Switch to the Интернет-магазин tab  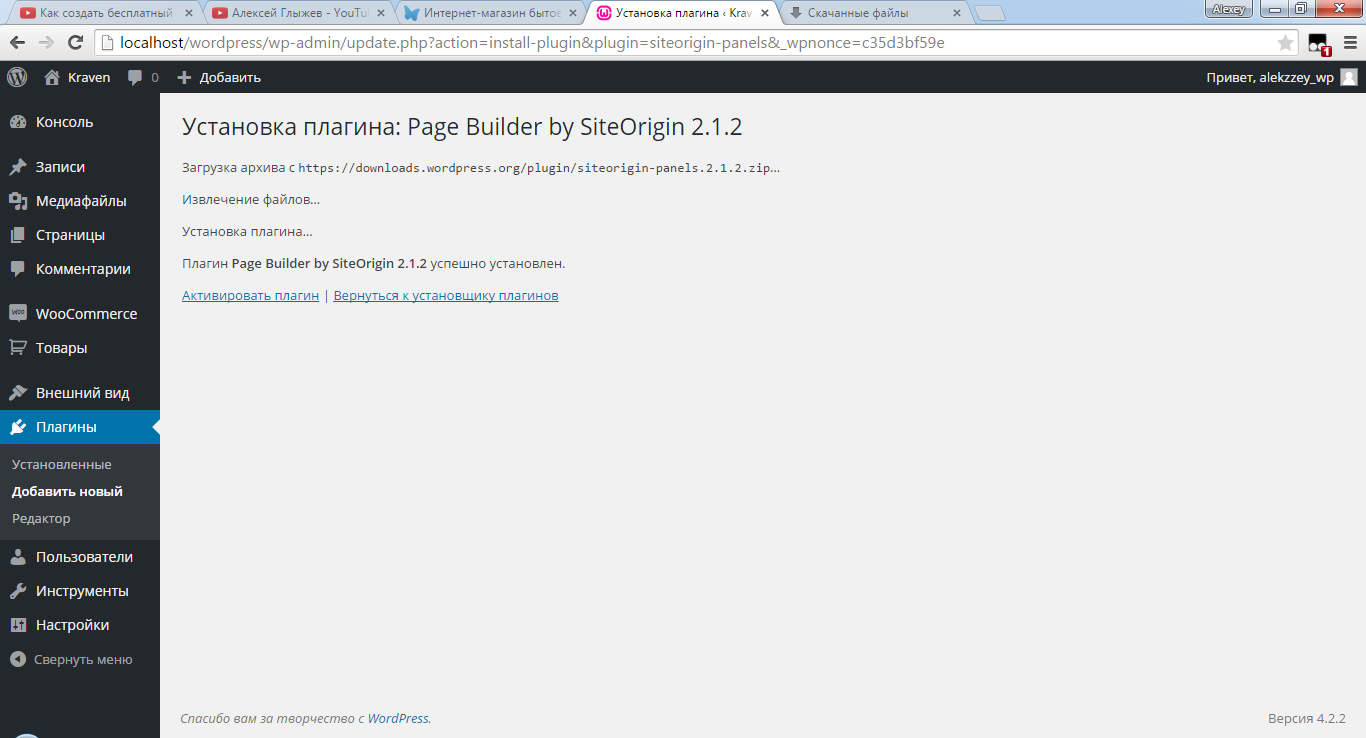point(488,13)
